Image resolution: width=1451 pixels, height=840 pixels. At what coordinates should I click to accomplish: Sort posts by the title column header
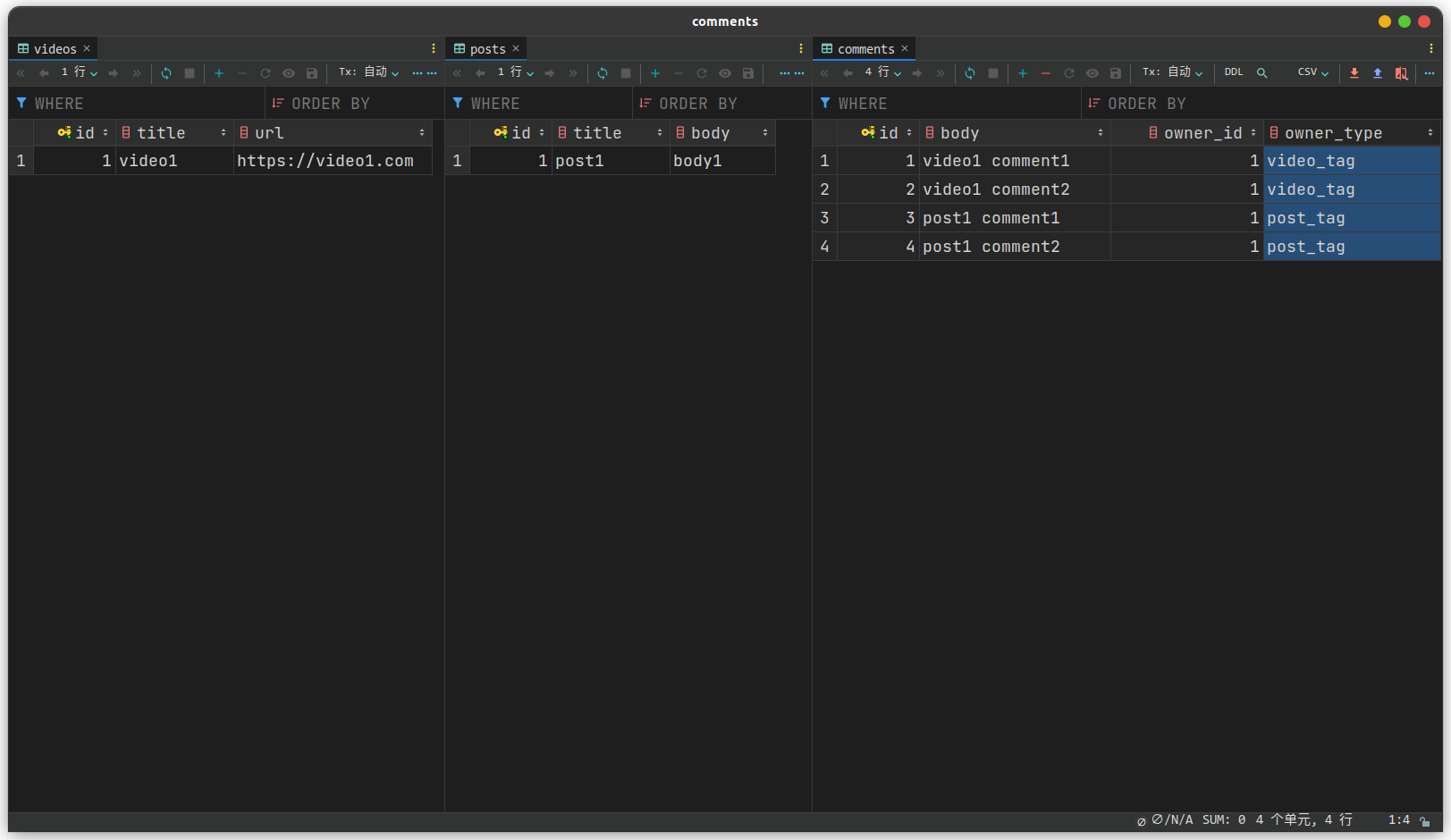click(611, 133)
